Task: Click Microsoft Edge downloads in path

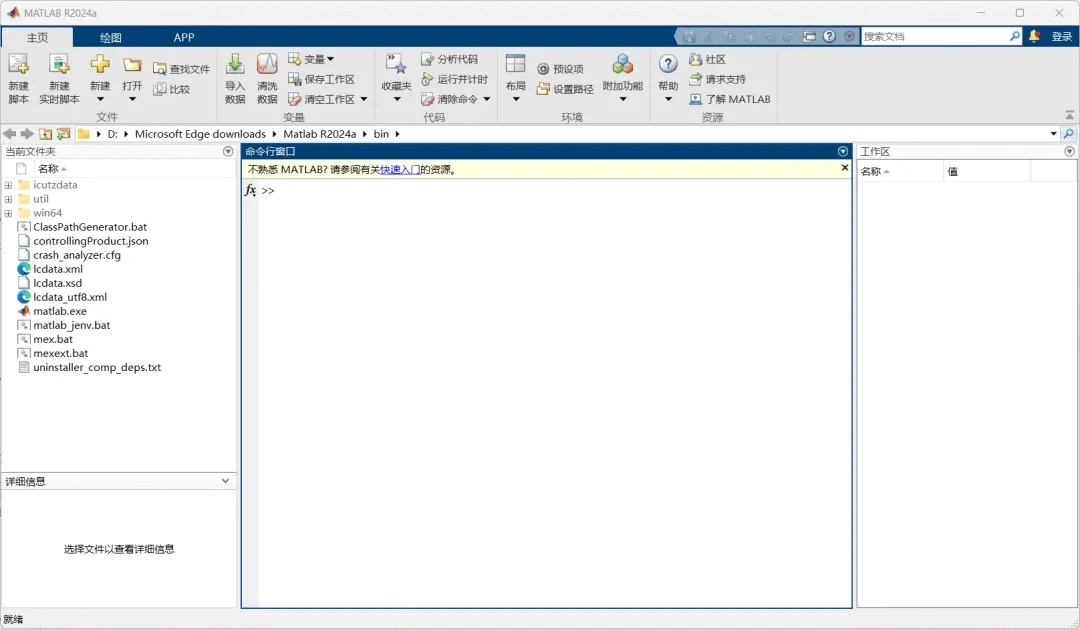Action: tap(200, 134)
